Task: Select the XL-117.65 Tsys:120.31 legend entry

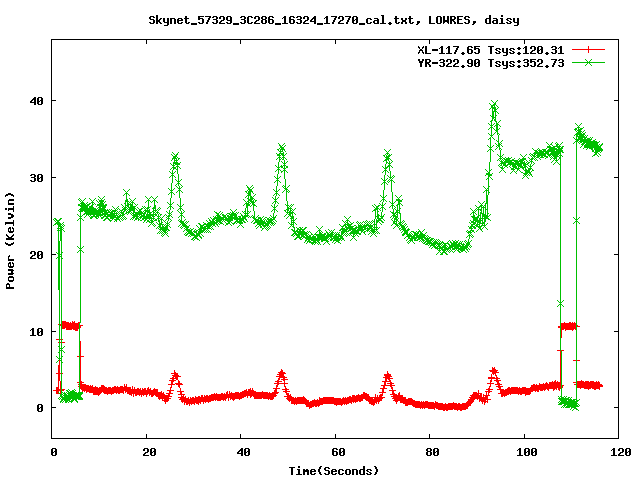Action: click(x=491, y=50)
